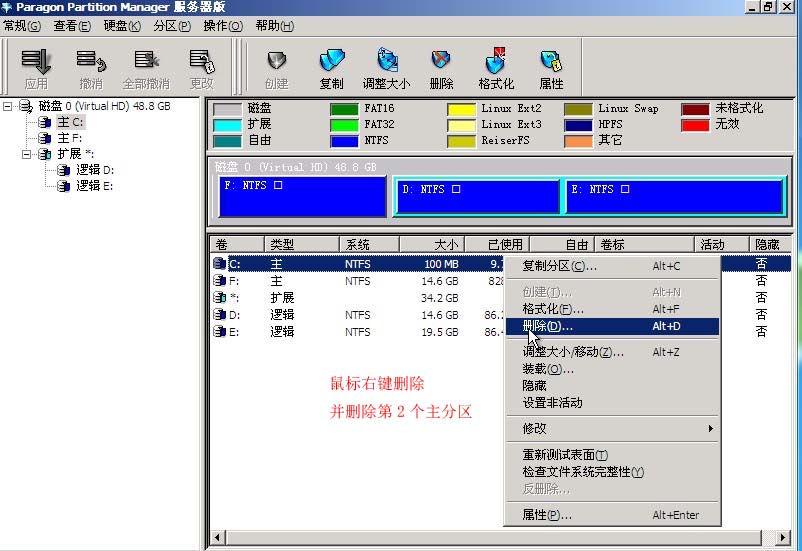Select 逻辑 E: in the disk tree
Image resolution: width=802 pixels, height=551 pixels.
point(95,185)
